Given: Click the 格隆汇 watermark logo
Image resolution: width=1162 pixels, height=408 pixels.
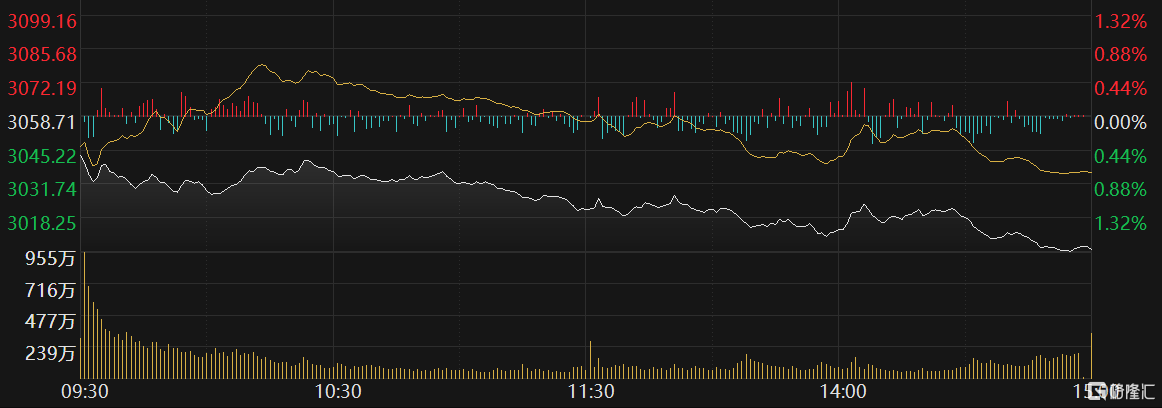Looking at the screenshot, I should pyautogui.click(x=1120, y=389).
